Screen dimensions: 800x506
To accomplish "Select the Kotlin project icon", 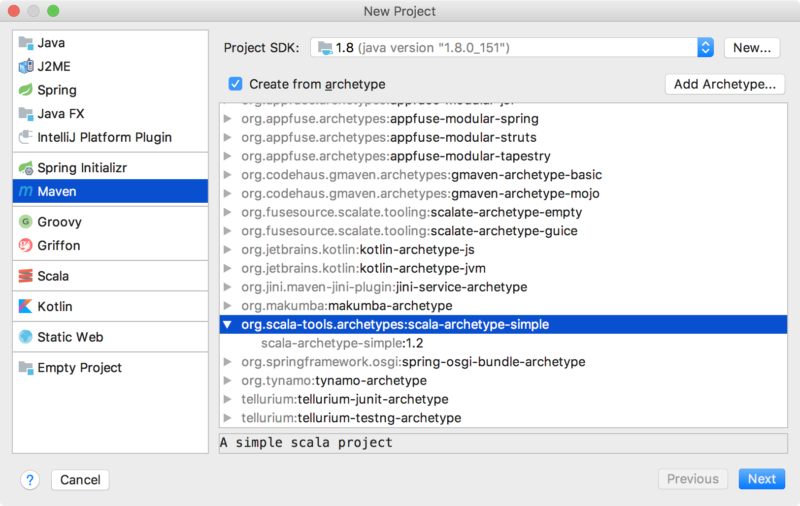I will [x=26, y=307].
